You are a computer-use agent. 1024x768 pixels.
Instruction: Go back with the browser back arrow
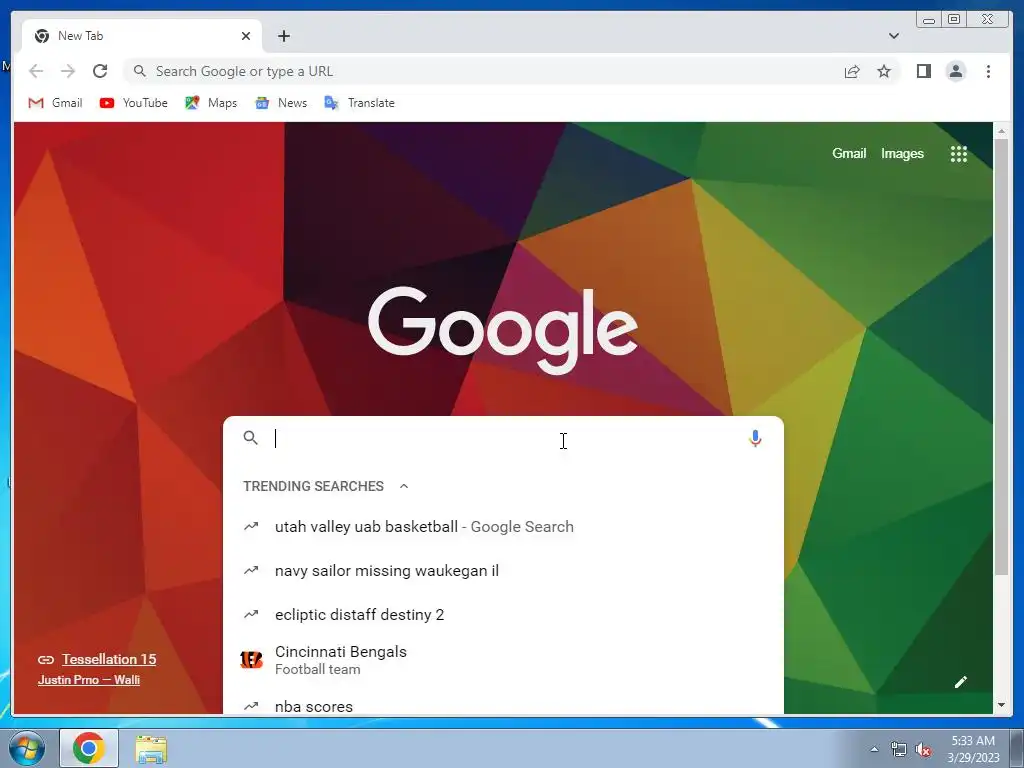click(x=36, y=71)
